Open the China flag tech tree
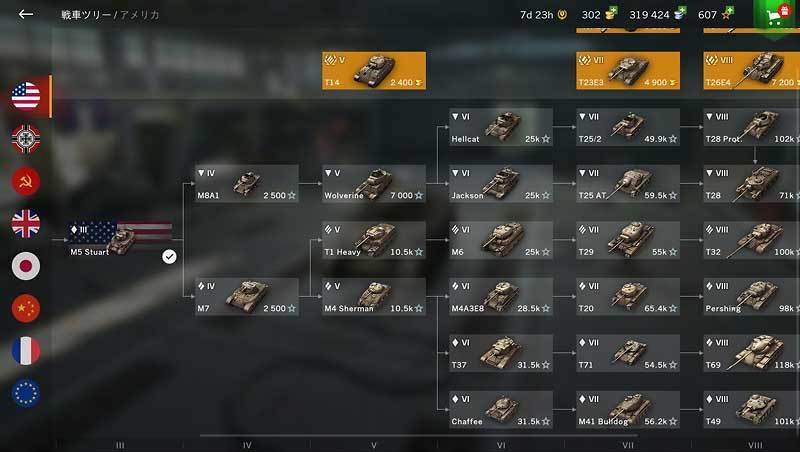This screenshot has width=800, height=452. click(26, 308)
